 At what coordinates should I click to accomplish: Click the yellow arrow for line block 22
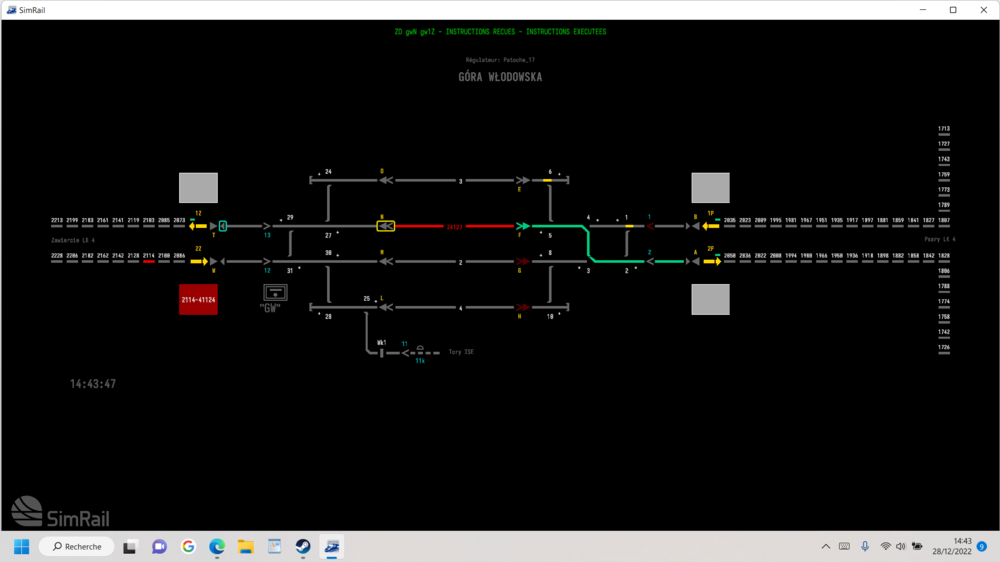pos(198,261)
